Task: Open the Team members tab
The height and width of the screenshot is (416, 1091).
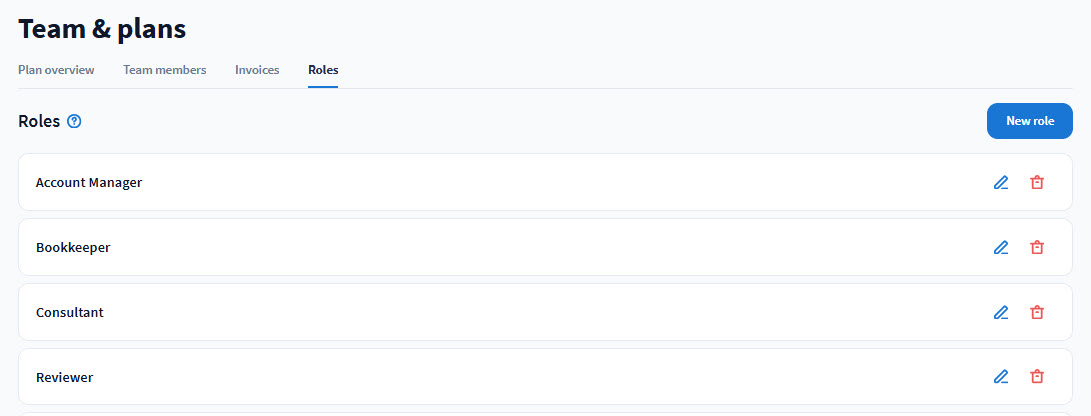Action: pos(164,70)
